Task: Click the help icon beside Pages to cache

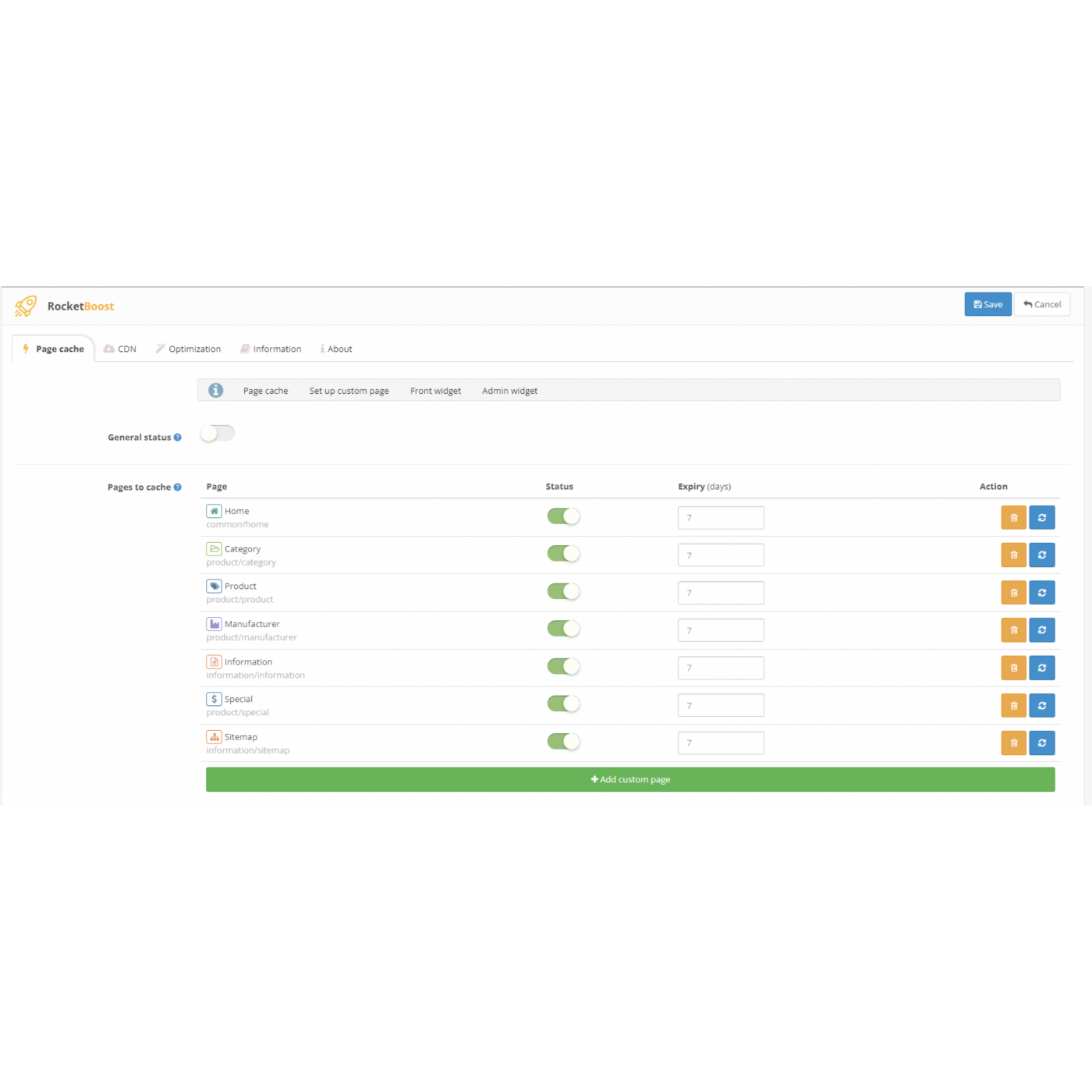Action: 178,487
